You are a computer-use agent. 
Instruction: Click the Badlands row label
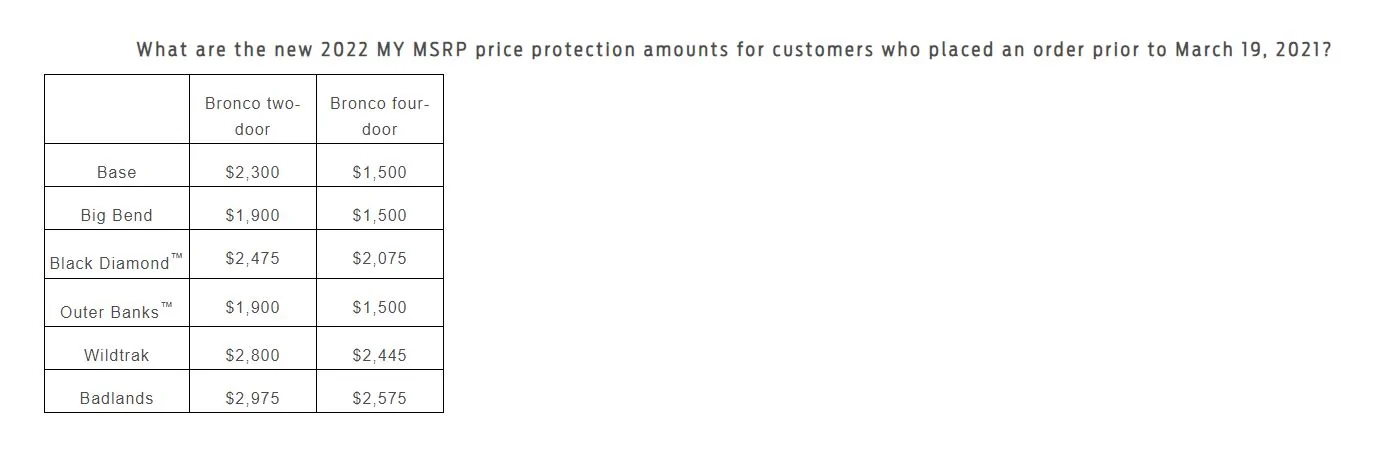(117, 398)
